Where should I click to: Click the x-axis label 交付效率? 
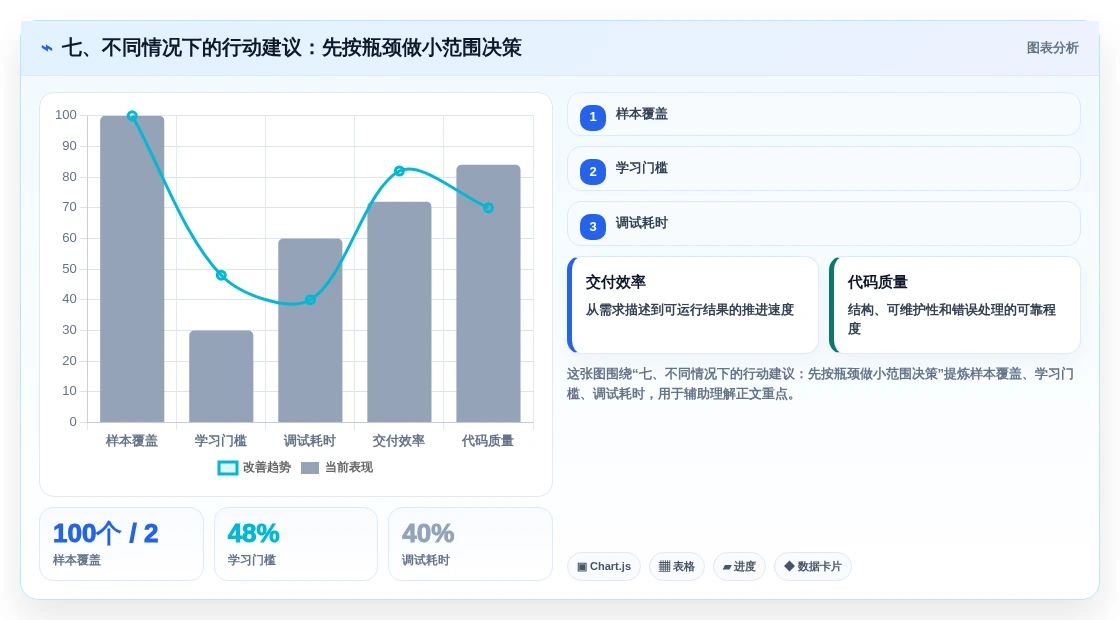pyautogui.click(x=399, y=441)
